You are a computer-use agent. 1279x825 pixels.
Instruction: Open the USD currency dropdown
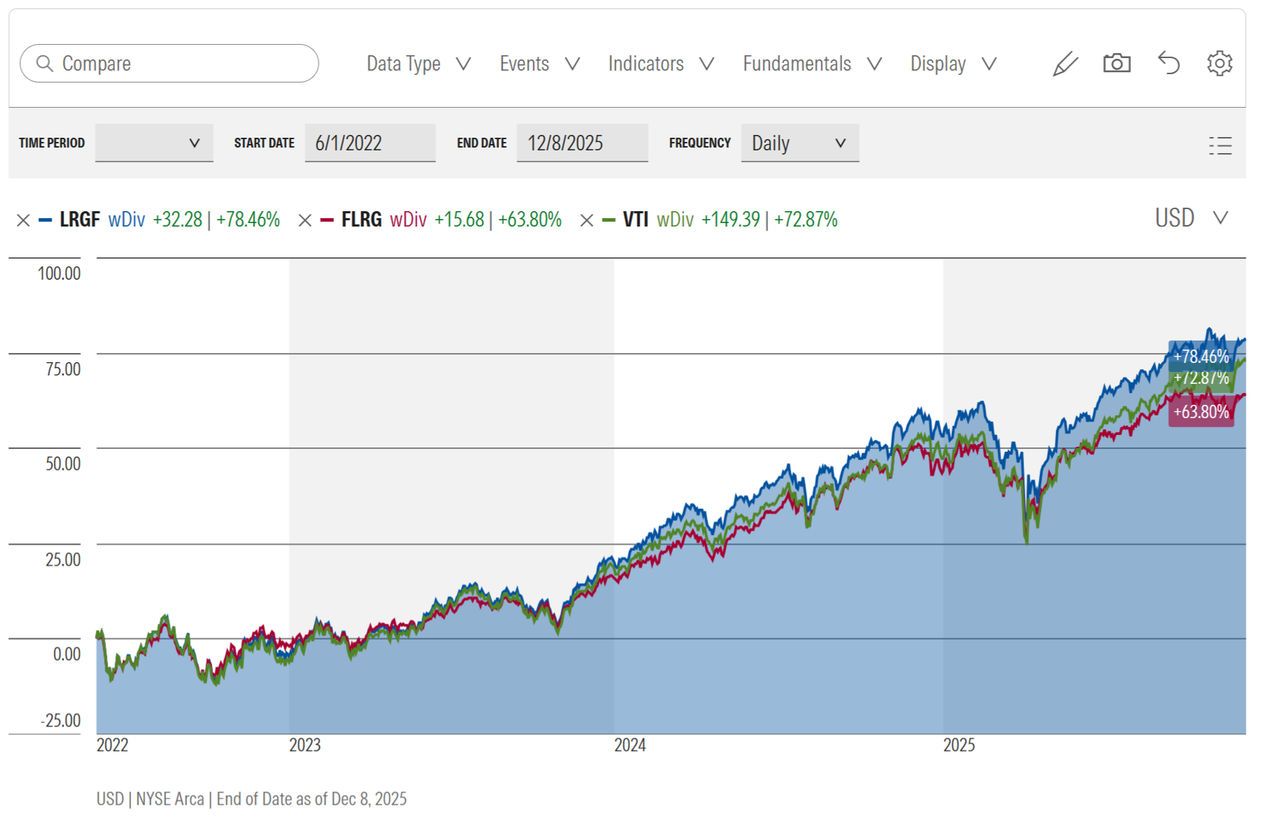(1191, 218)
